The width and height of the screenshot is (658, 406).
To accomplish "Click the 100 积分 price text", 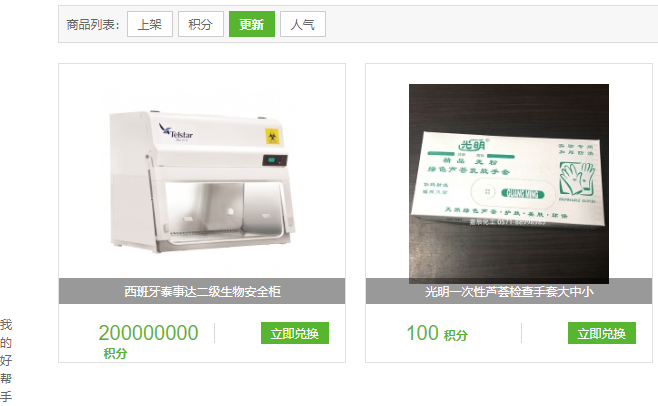I will coord(437,333).
